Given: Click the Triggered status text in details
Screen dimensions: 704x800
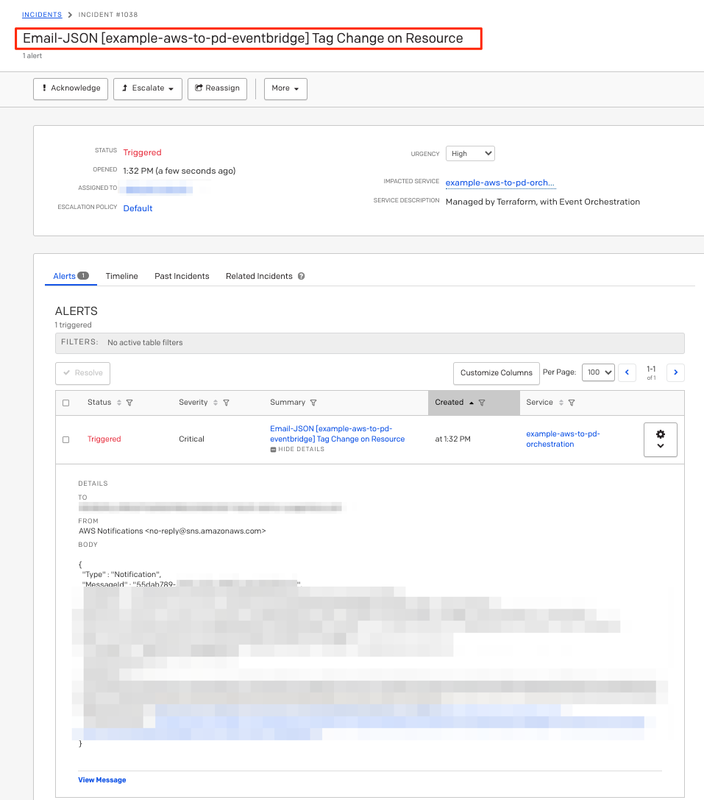Looking at the screenshot, I should (142, 153).
